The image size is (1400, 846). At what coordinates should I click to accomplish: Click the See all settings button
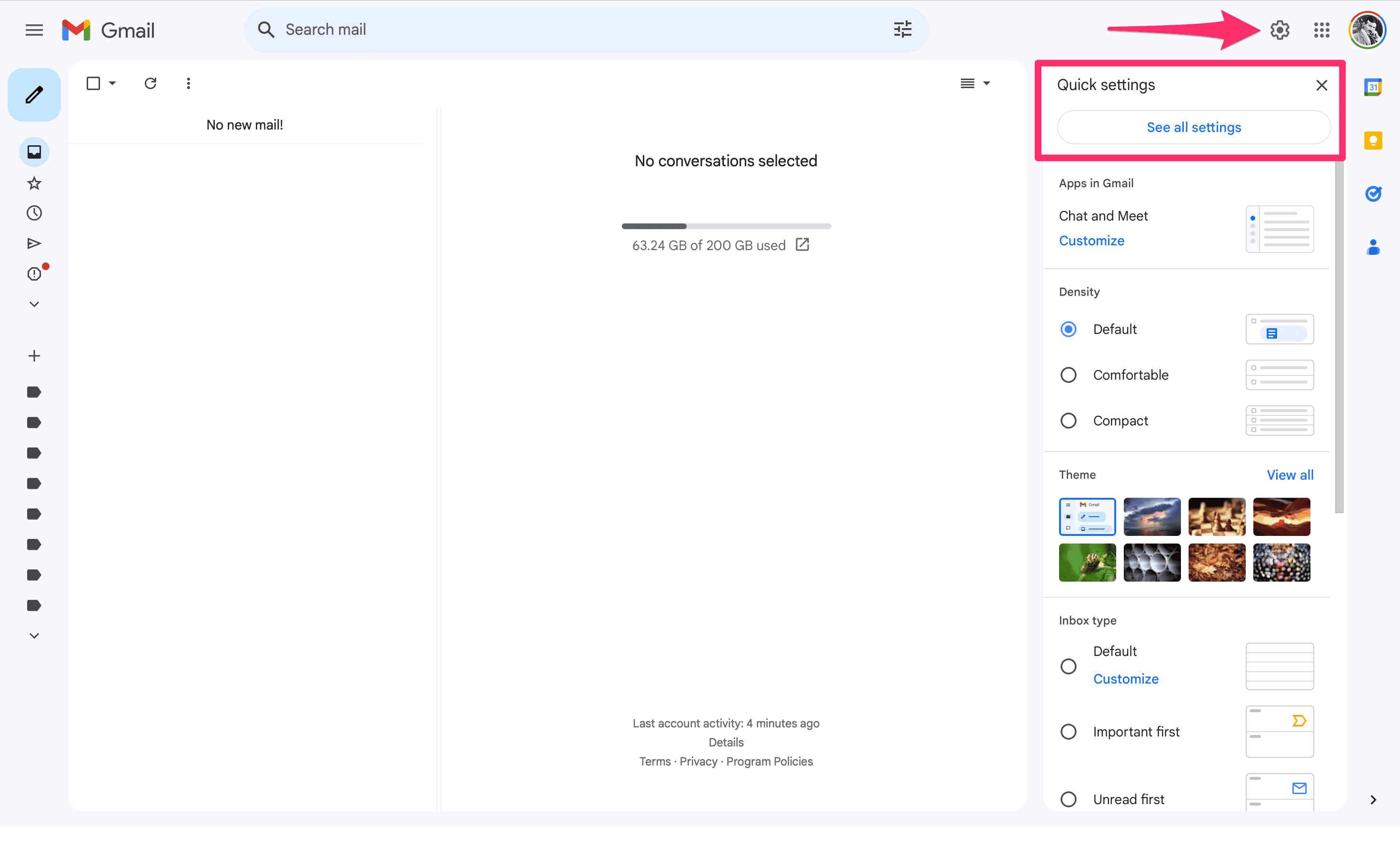1193,127
